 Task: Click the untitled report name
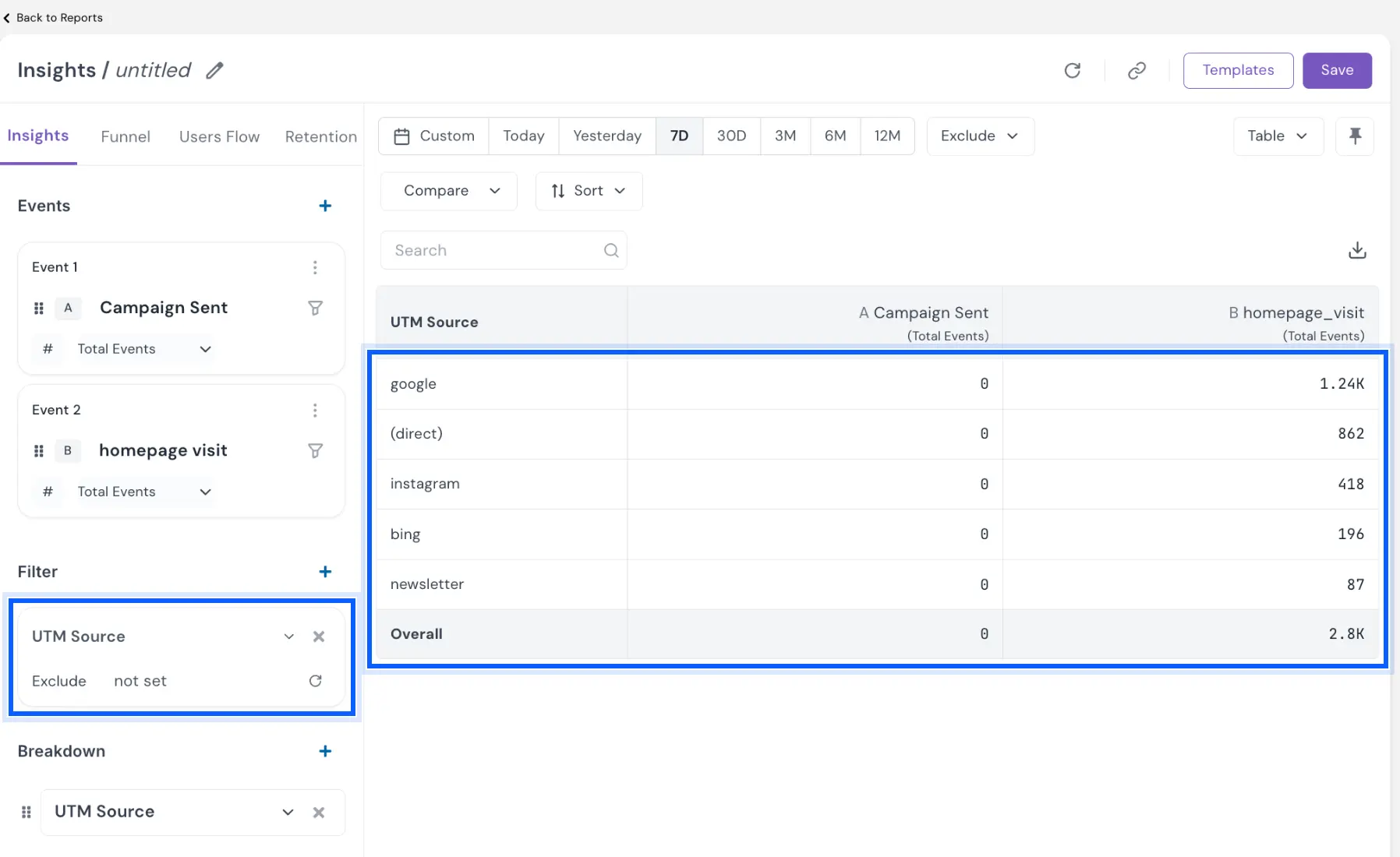(154, 70)
